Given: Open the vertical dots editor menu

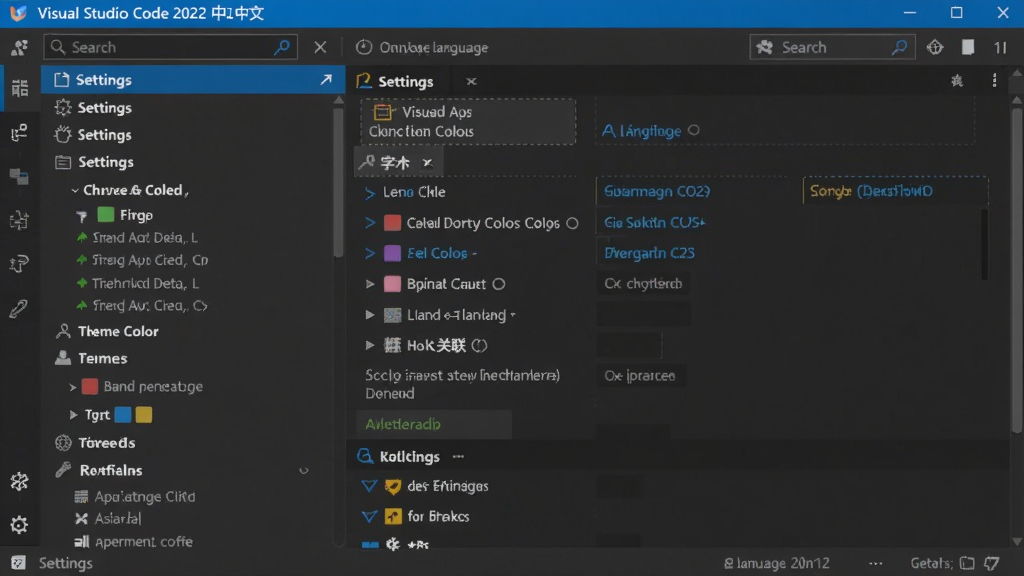Looking at the screenshot, I should point(994,80).
